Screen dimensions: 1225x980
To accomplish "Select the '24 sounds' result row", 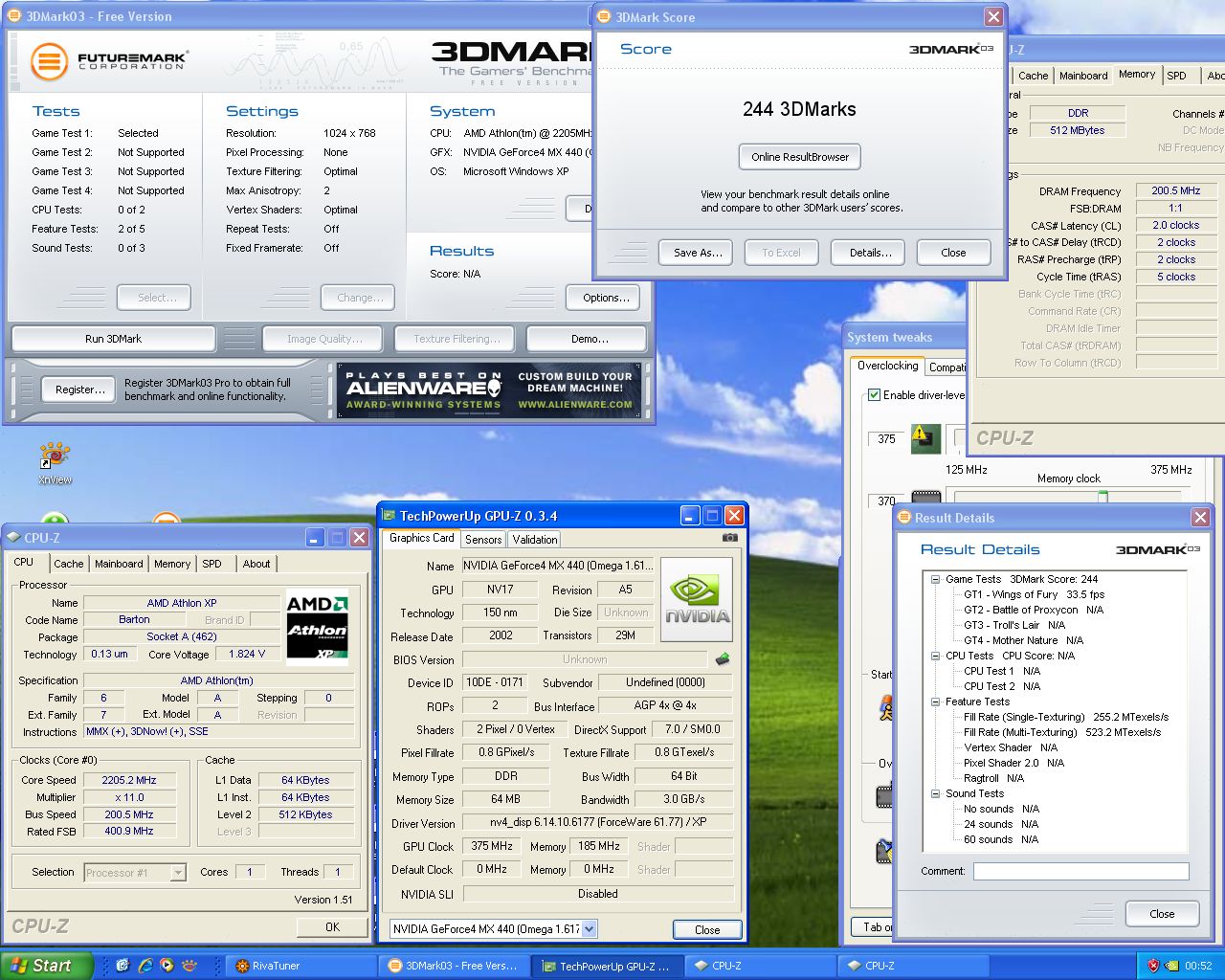I will click(x=1001, y=824).
